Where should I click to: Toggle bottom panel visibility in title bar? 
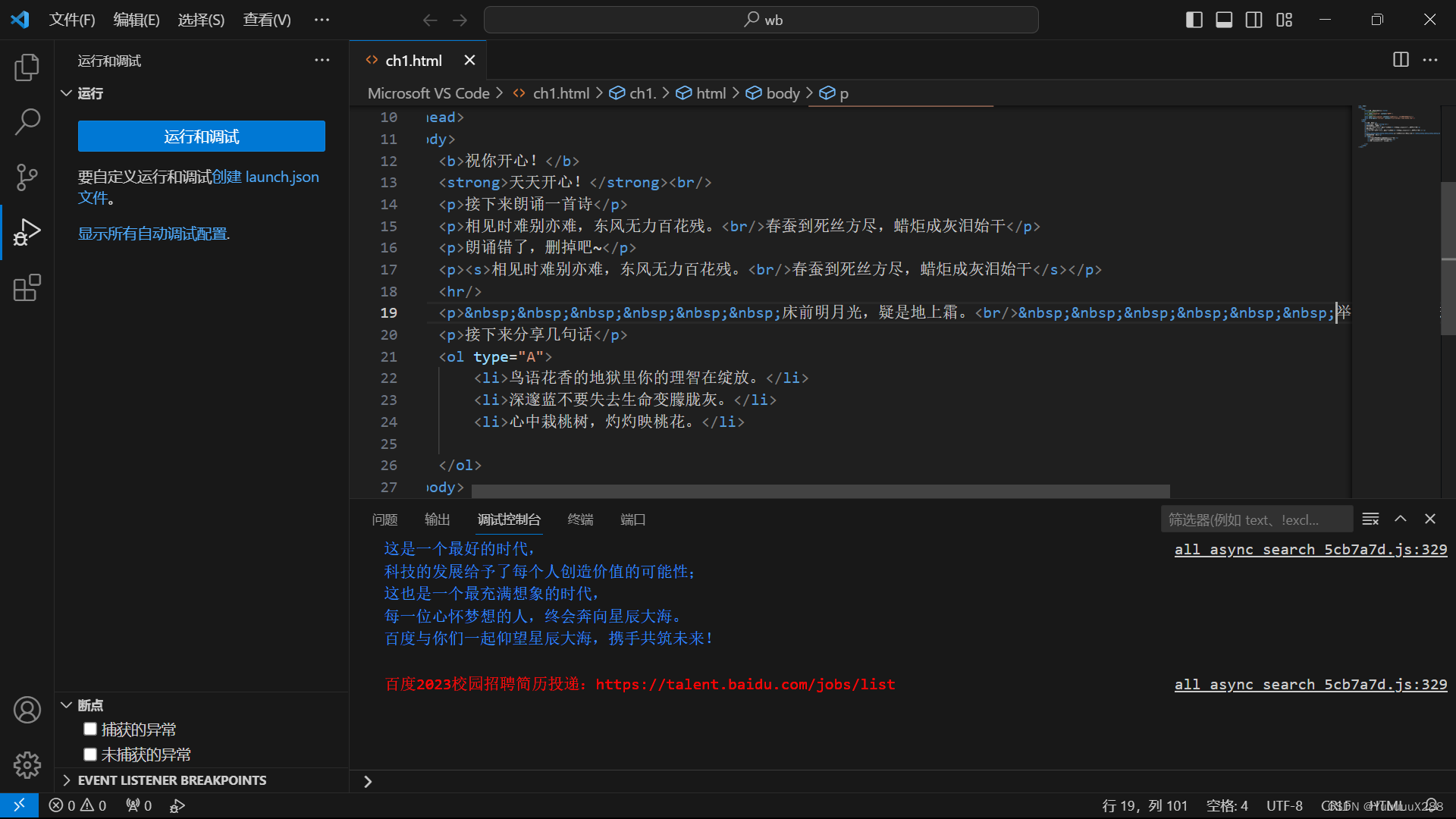tap(1224, 20)
